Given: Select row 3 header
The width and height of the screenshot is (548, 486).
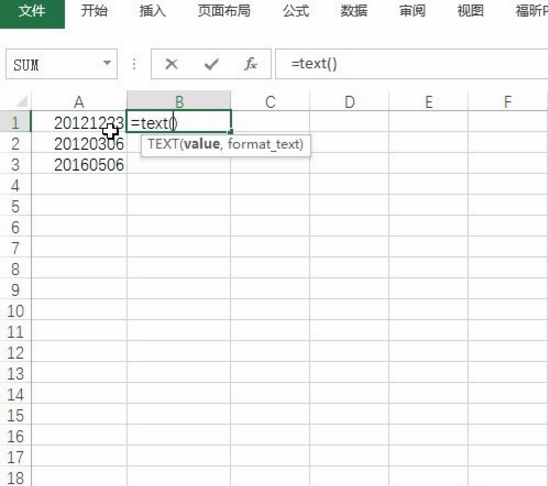Looking at the screenshot, I should [15, 164].
